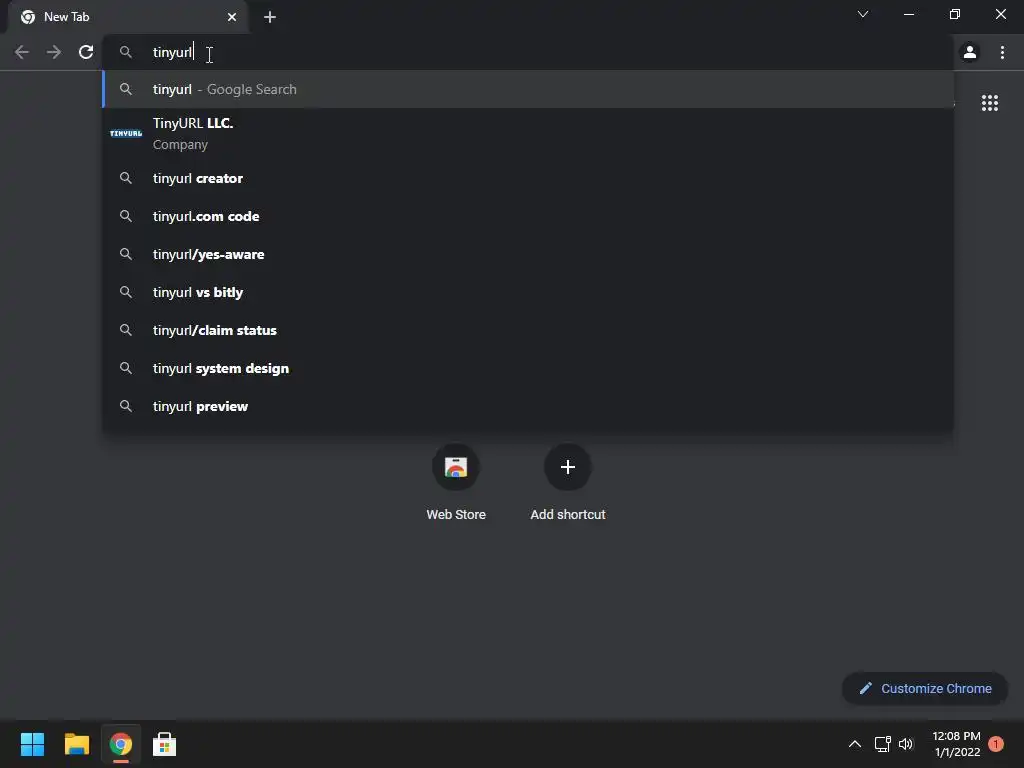Open the Web Store shortcut icon

pyautogui.click(x=456, y=467)
